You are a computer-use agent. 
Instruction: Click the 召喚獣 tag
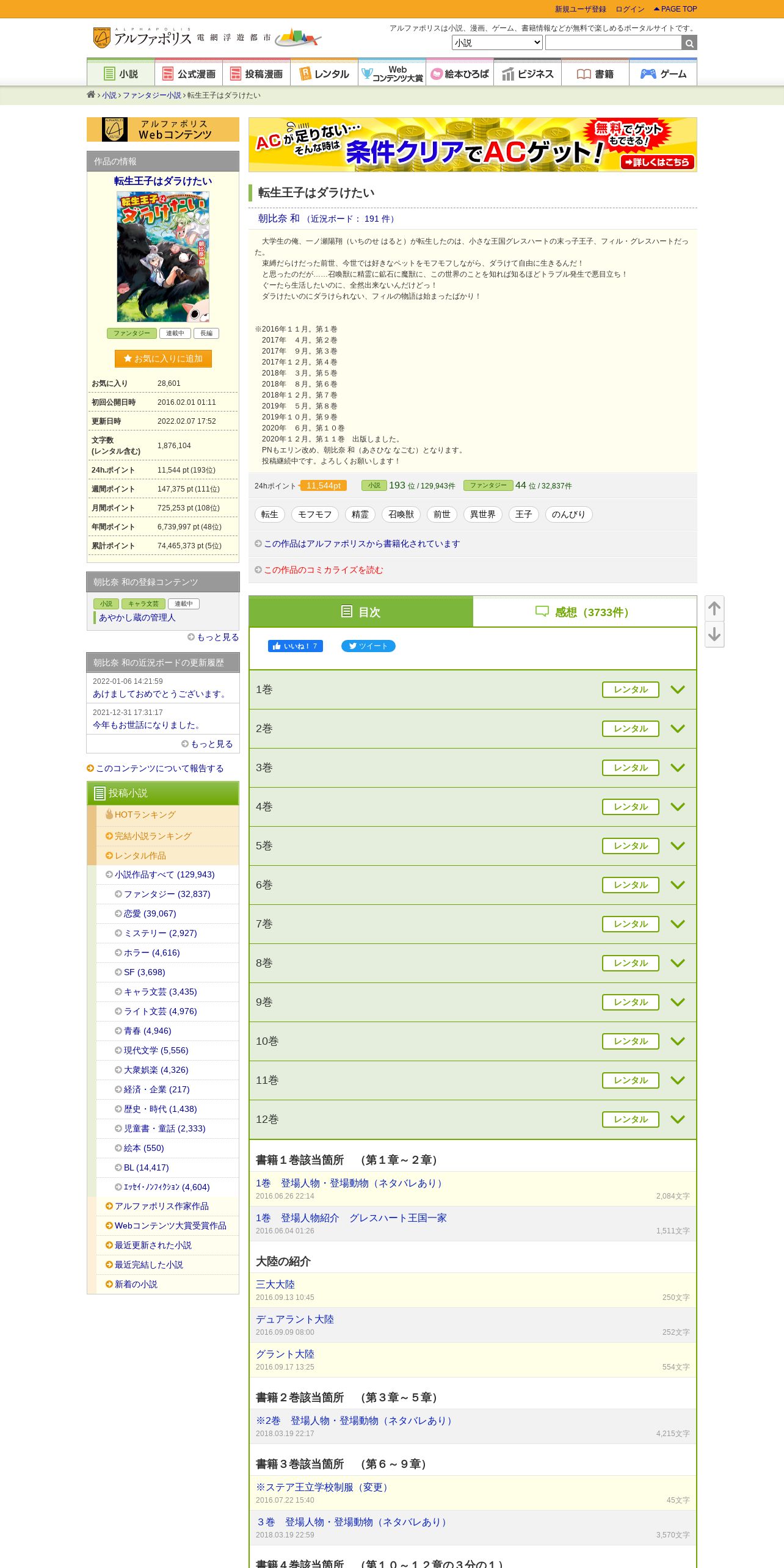pyautogui.click(x=401, y=514)
